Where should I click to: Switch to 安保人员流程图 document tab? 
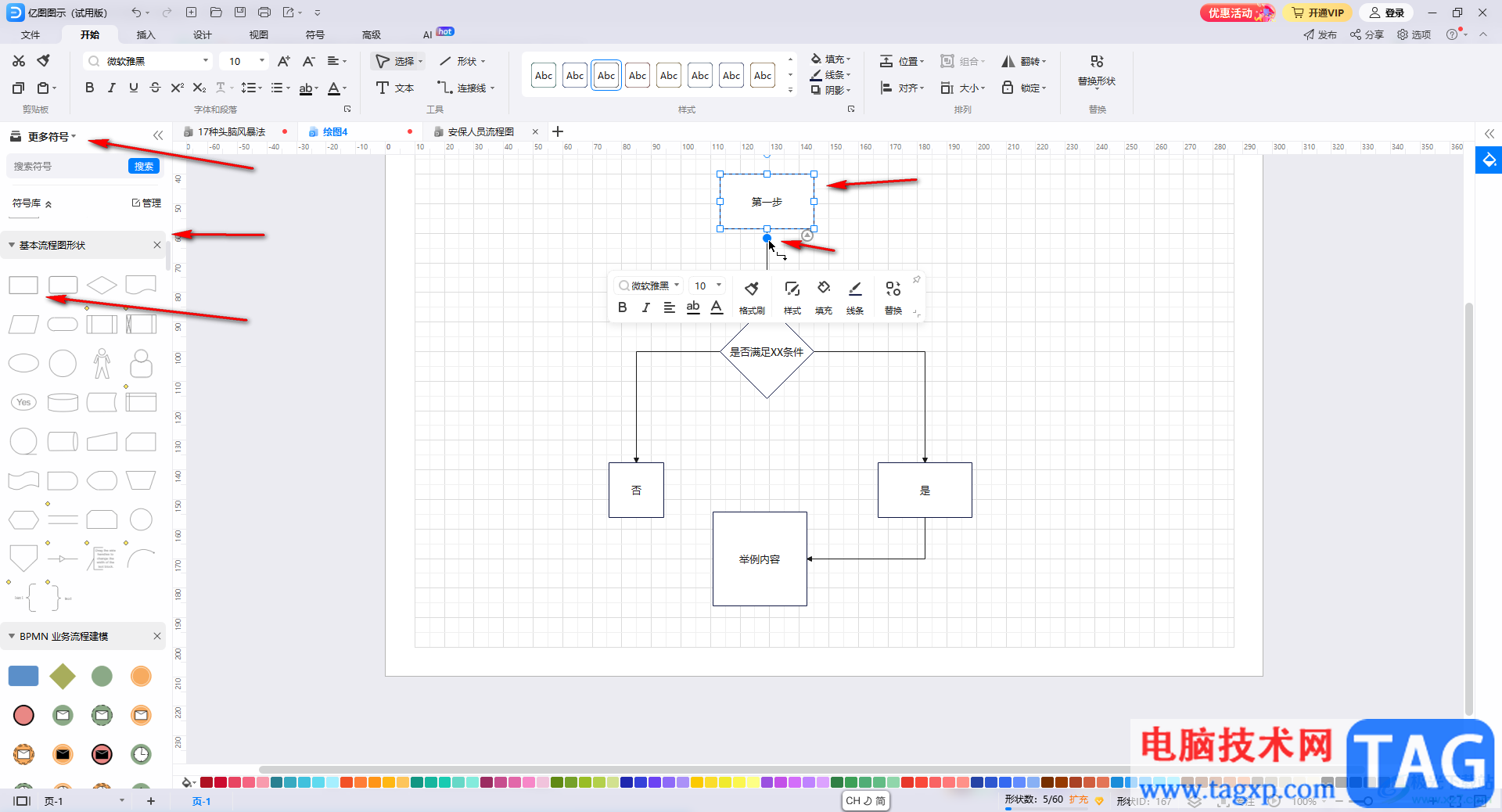point(480,131)
